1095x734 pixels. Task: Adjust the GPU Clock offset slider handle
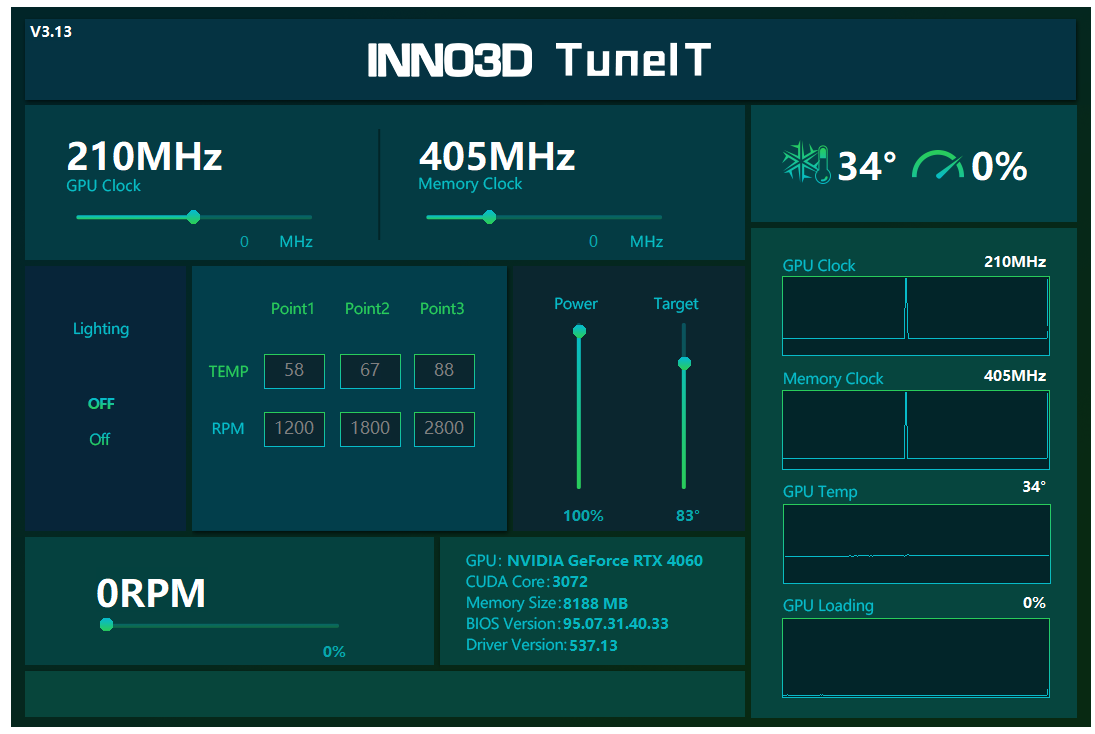point(193,217)
